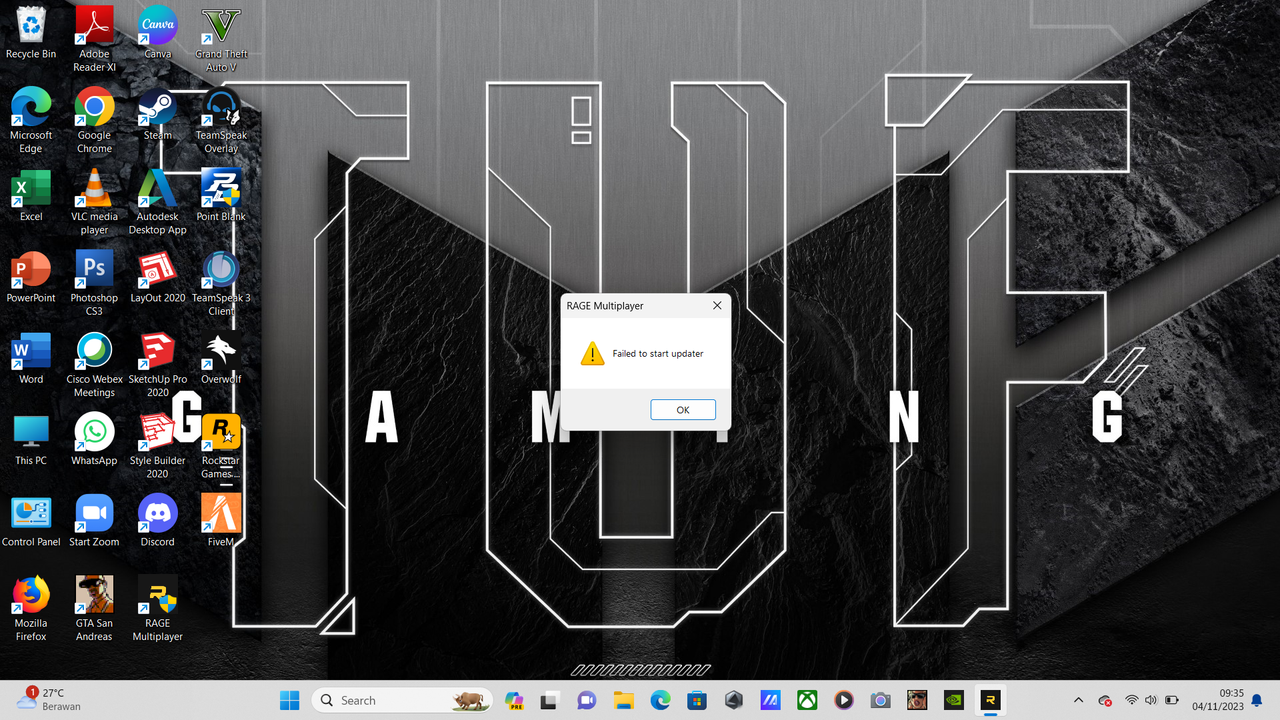Select the Adobe Reader XI shortcut
This screenshot has width=1280, height=720.
point(94,38)
